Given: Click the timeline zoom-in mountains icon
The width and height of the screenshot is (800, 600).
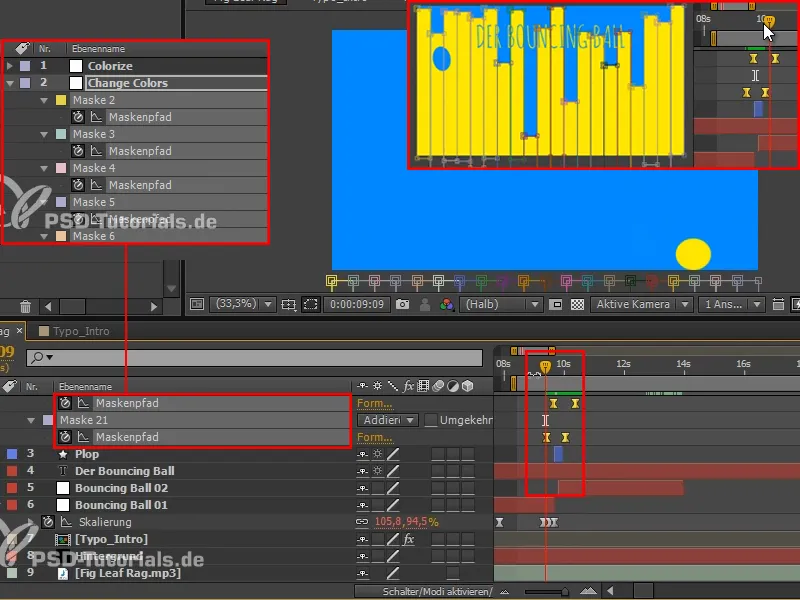Looking at the screenshot, I should point(588,591).
